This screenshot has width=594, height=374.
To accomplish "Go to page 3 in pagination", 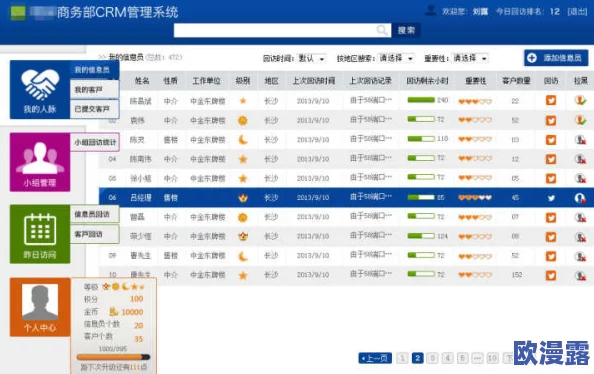I will click(432, 358).
